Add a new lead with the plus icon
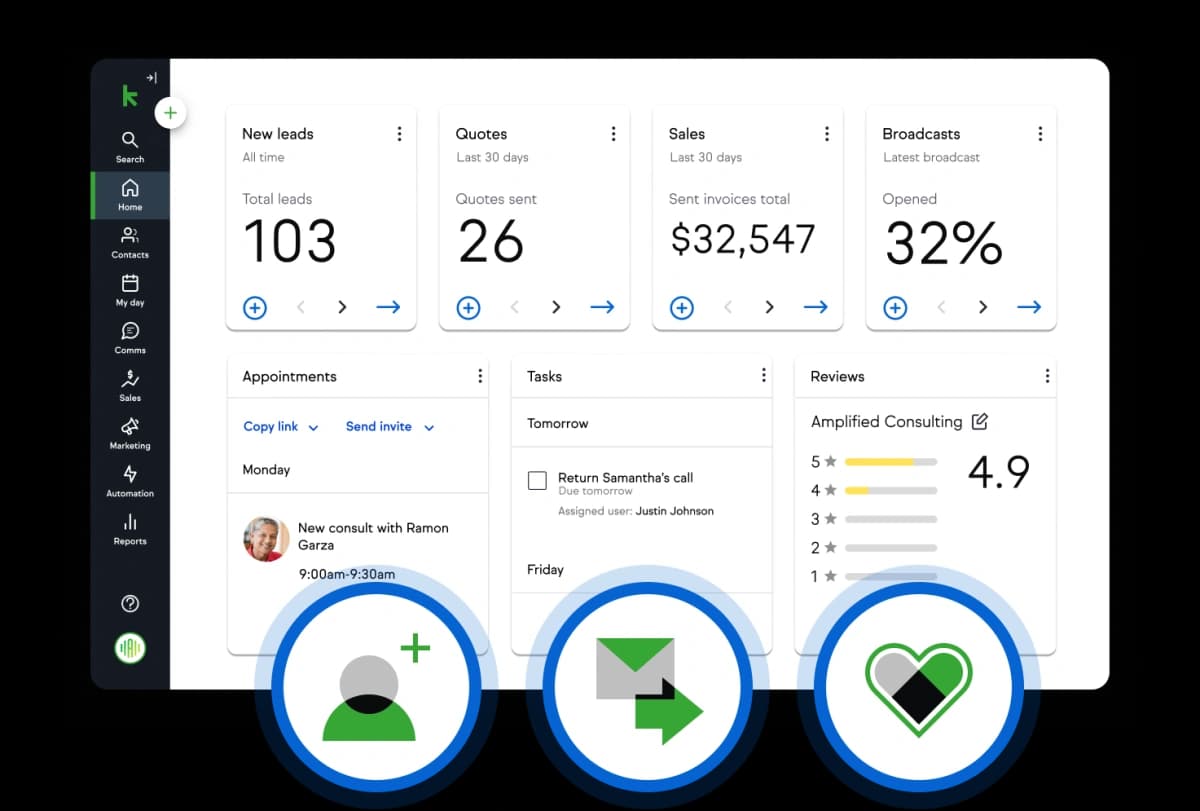Image resolution: width=1200 pixels, height=811 pixels. pyautogui.click(x=255, y=308)
